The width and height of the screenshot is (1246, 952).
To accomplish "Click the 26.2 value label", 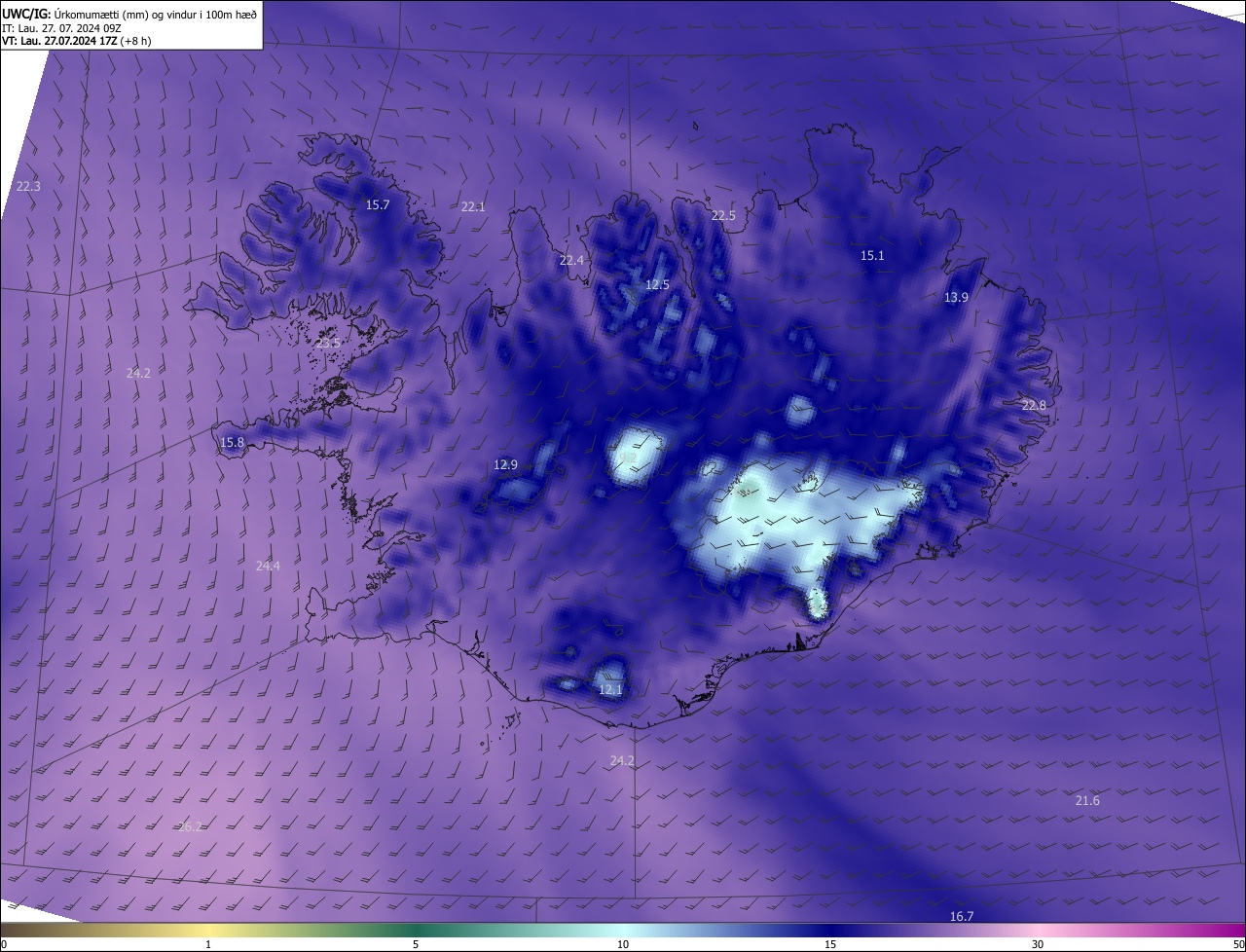I will pos(190,826).
